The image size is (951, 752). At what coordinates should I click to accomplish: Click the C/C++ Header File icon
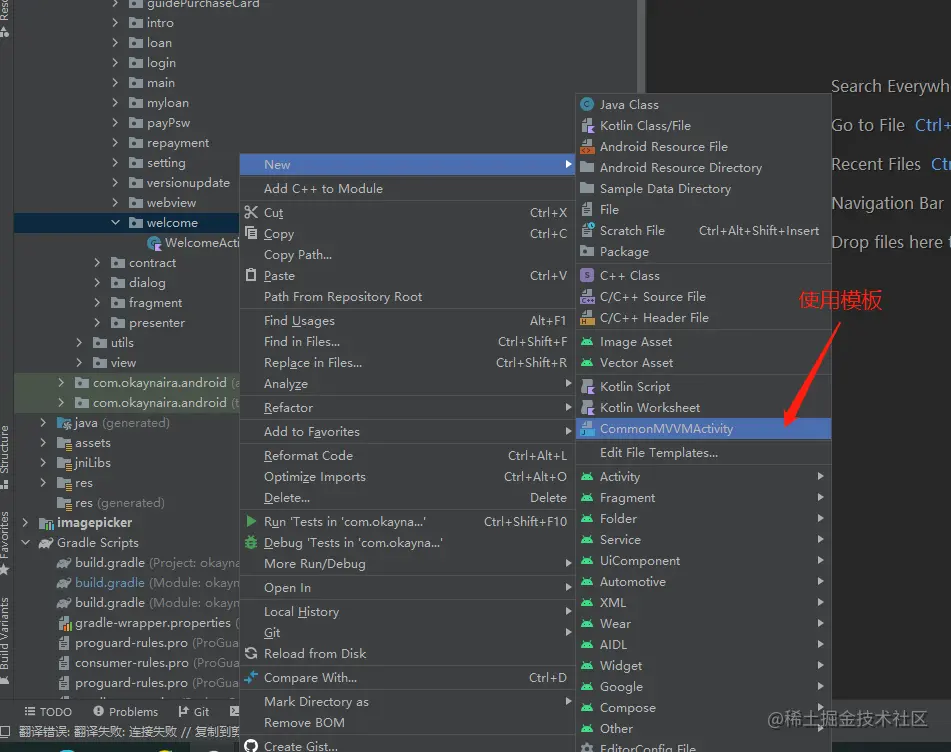(586, 318)
